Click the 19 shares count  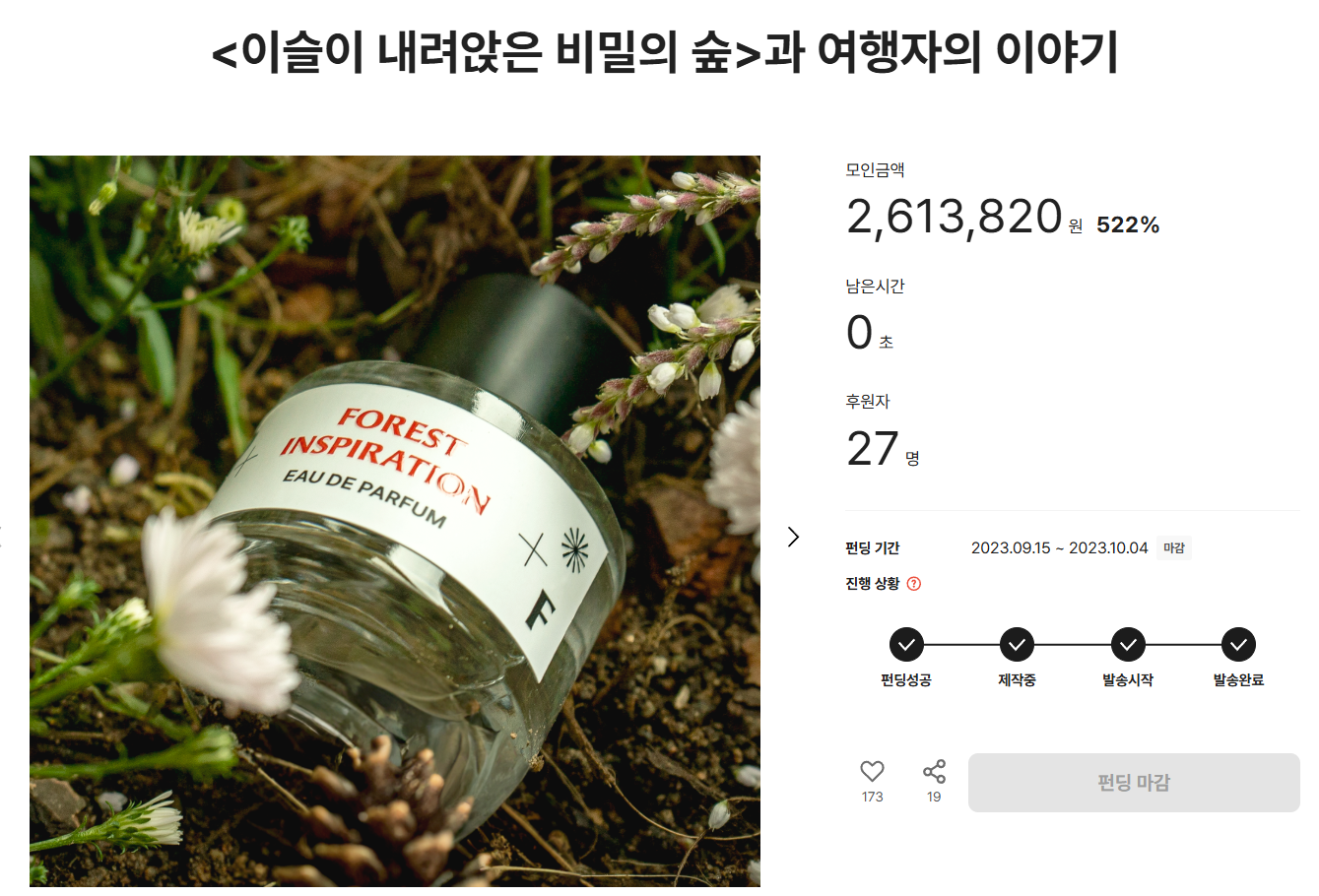[934, 797]
